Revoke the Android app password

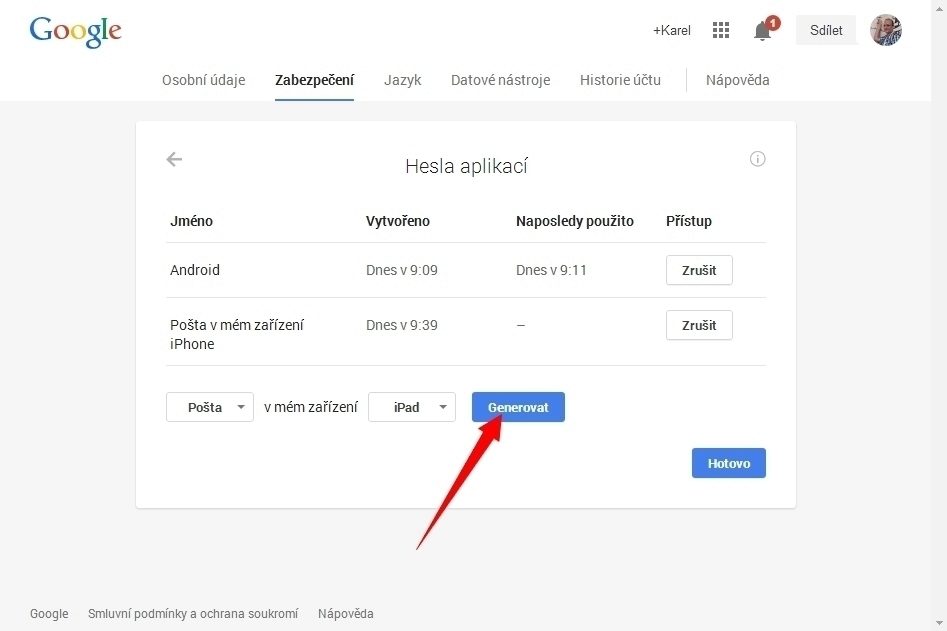point(699,270)
